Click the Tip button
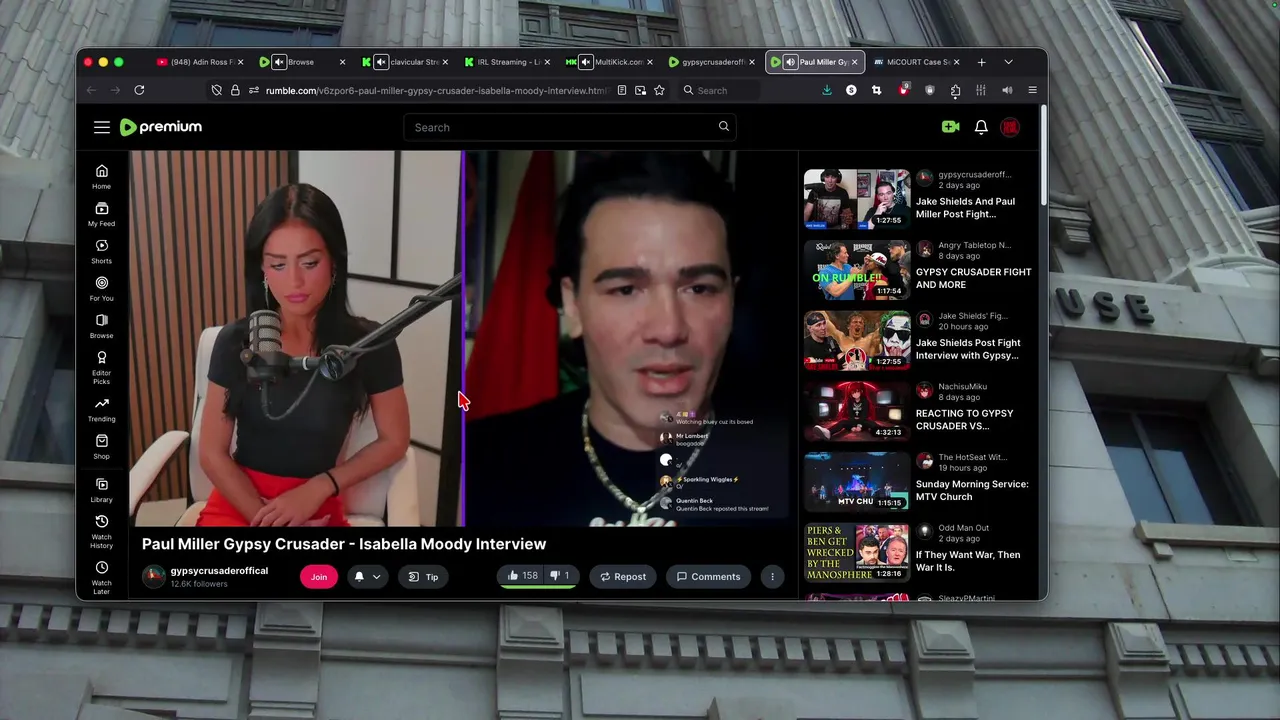 (x=423, y=576)
